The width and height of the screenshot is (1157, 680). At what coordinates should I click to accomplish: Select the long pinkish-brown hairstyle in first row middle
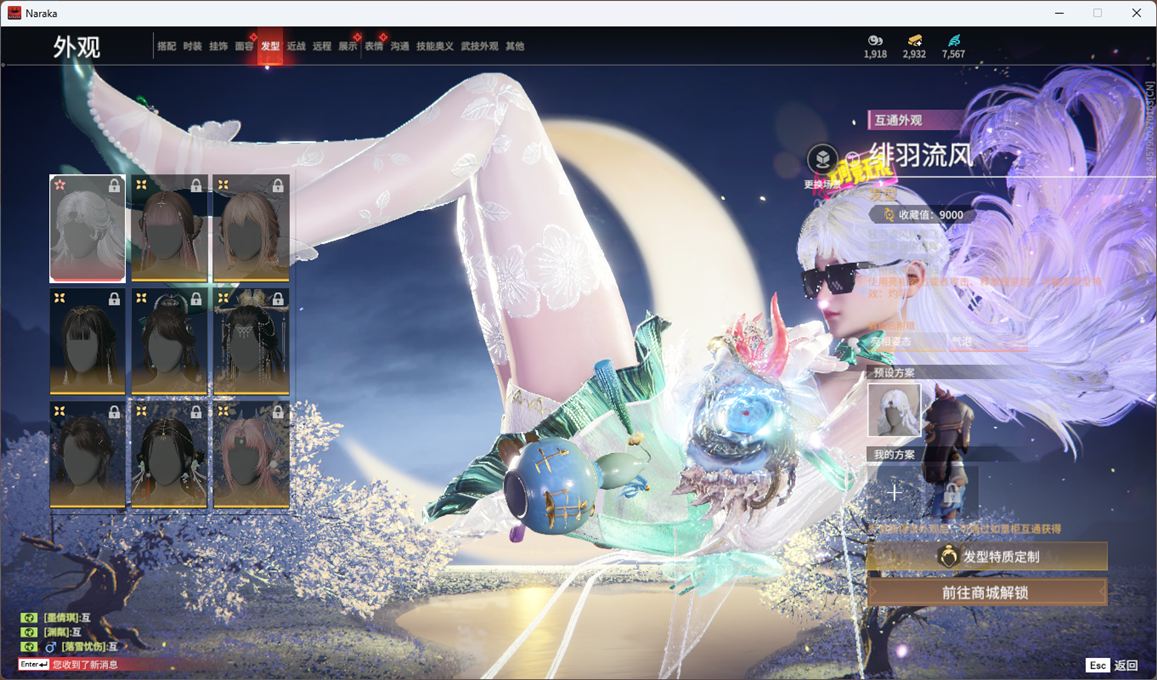tap(169, 229)
